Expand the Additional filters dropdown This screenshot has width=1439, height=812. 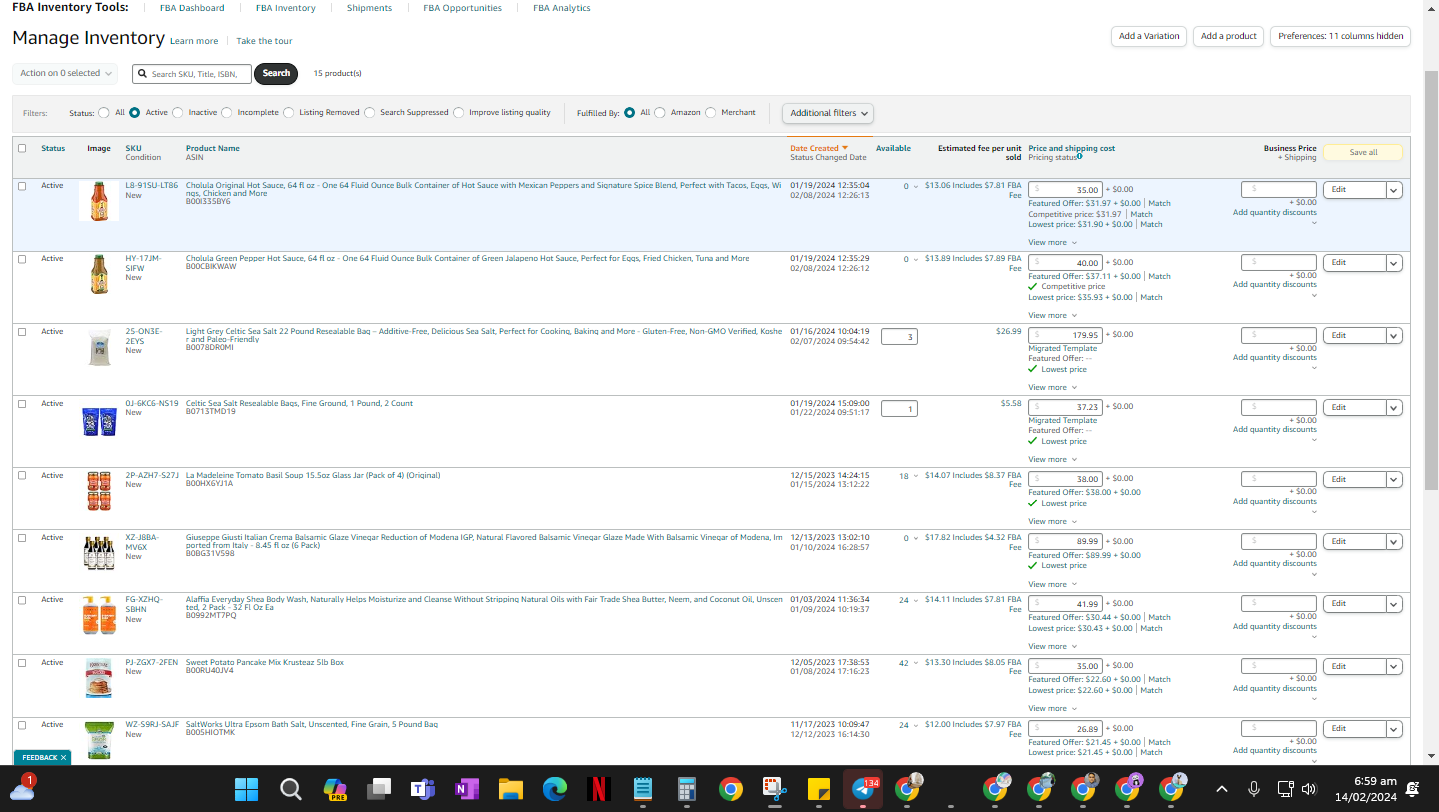[x=829, y=113]
